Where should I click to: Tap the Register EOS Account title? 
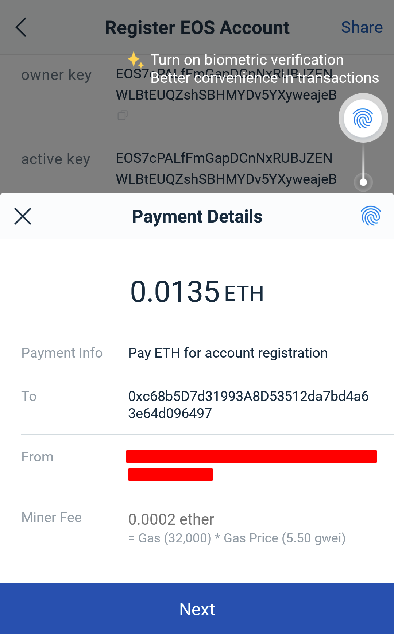tap(197, 27)
